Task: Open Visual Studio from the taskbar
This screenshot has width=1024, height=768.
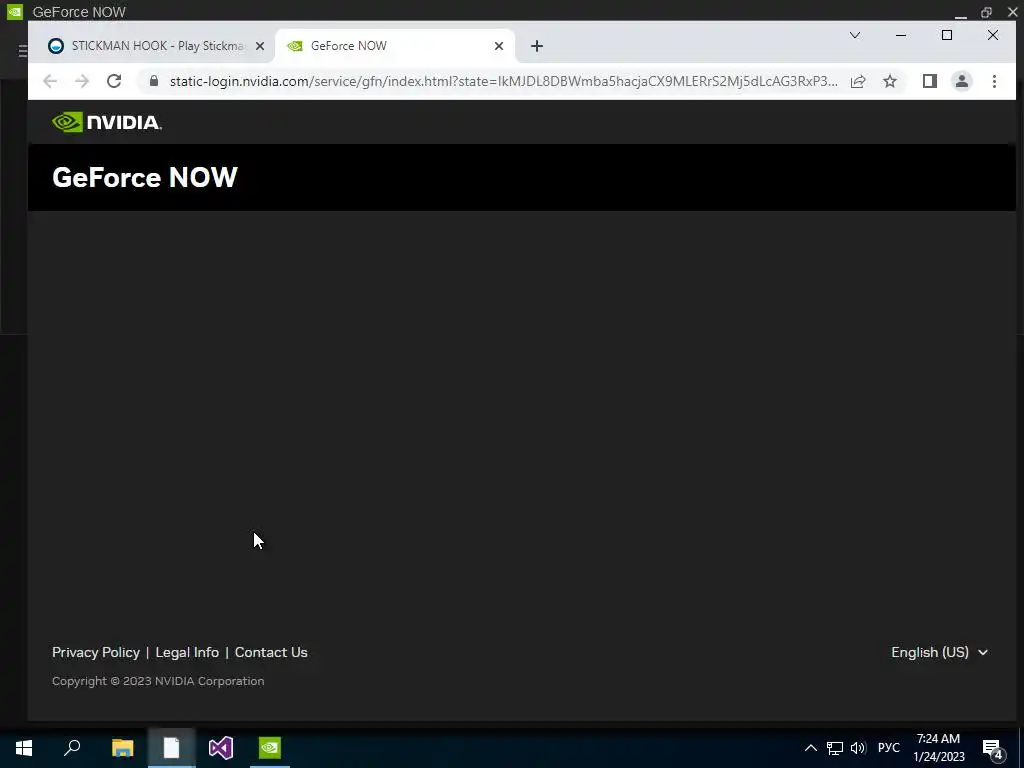Action: click(x=221, y=748)
